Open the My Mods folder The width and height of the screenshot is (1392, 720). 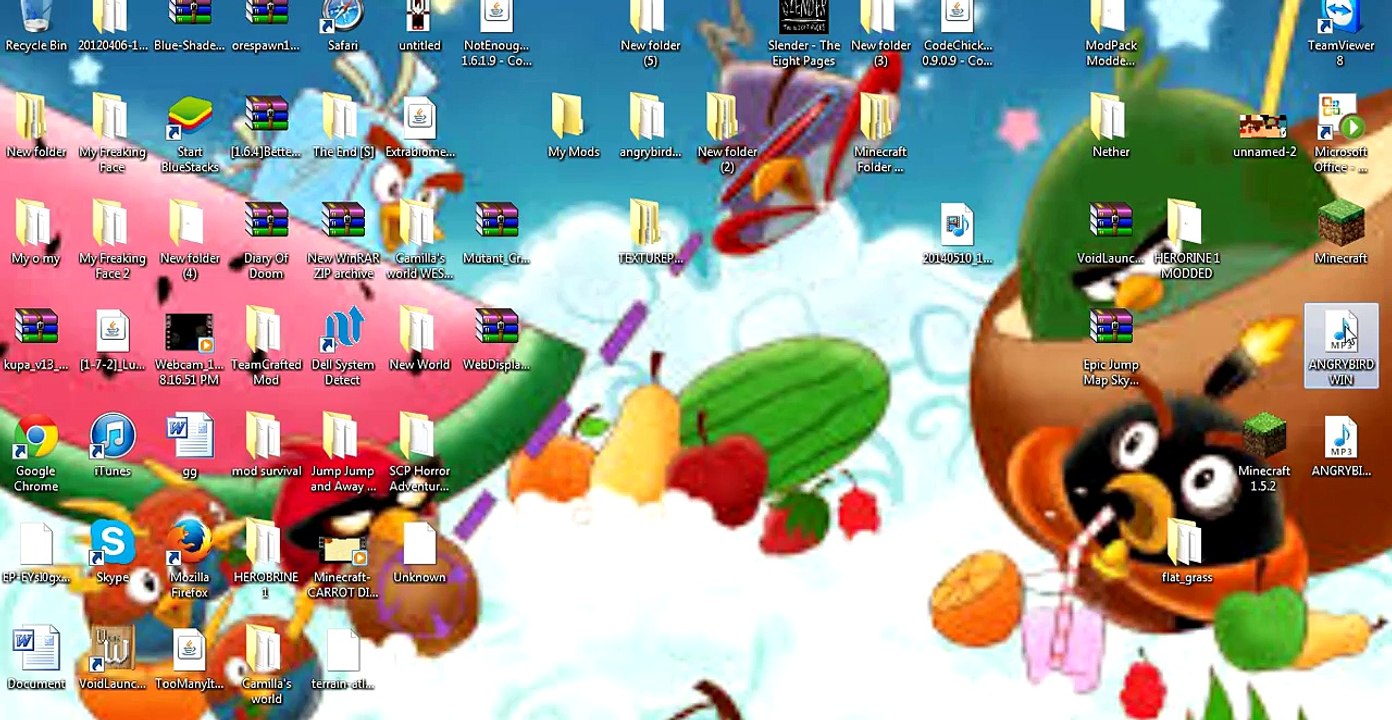click(x=574, y=128)
